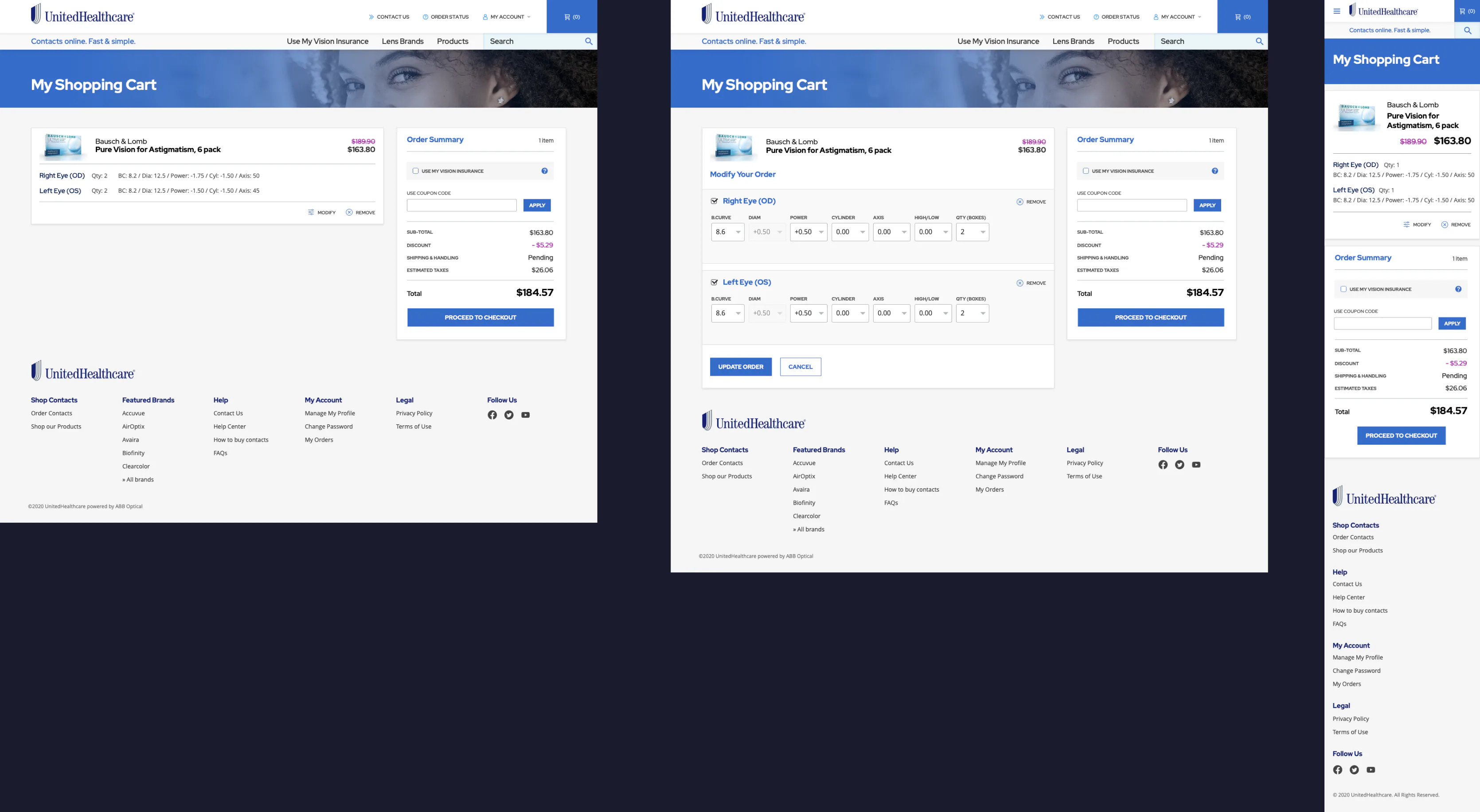Open Lens Brands menu in left mockup

pyautogui.click(x=402, y=41)
